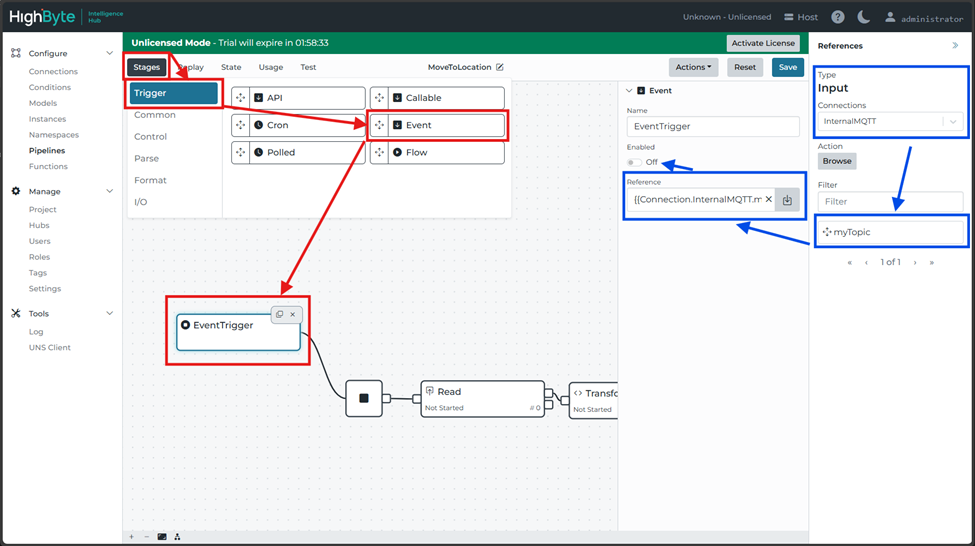Viewport: 975px width, 546px height.
Task: Open the help question mark icon
Action: [838, 17]
